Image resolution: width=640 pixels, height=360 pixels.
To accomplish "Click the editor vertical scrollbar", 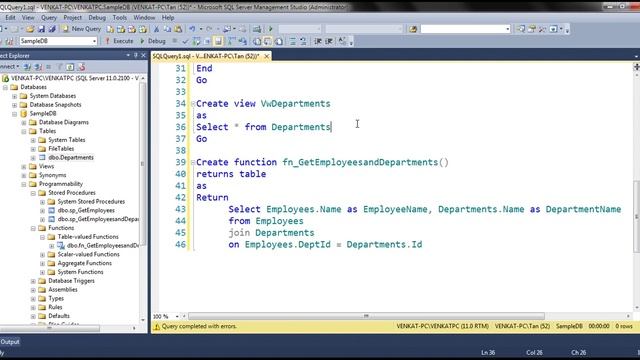I will pos(637,216).
